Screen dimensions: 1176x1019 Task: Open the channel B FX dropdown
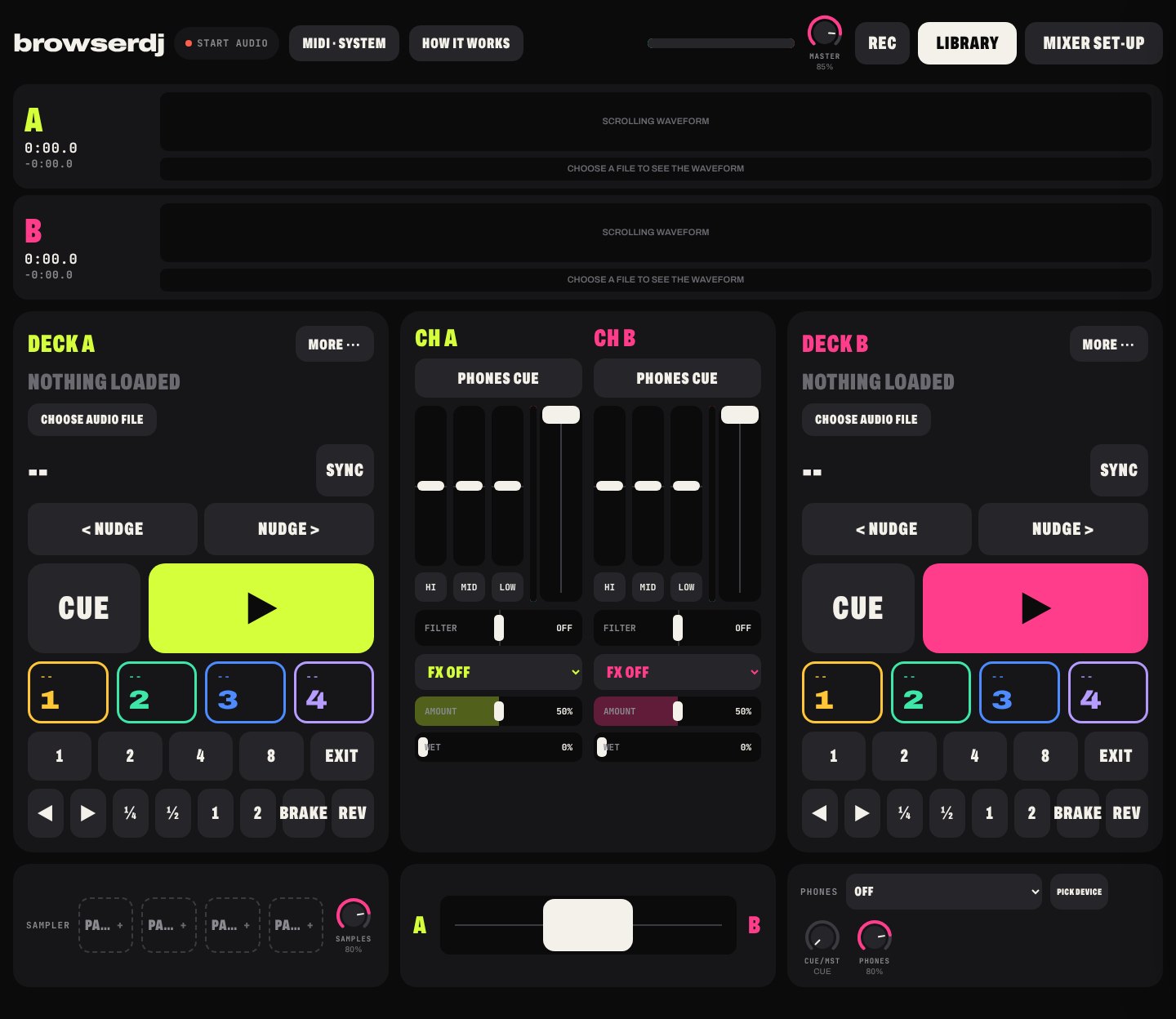[677, 672]
